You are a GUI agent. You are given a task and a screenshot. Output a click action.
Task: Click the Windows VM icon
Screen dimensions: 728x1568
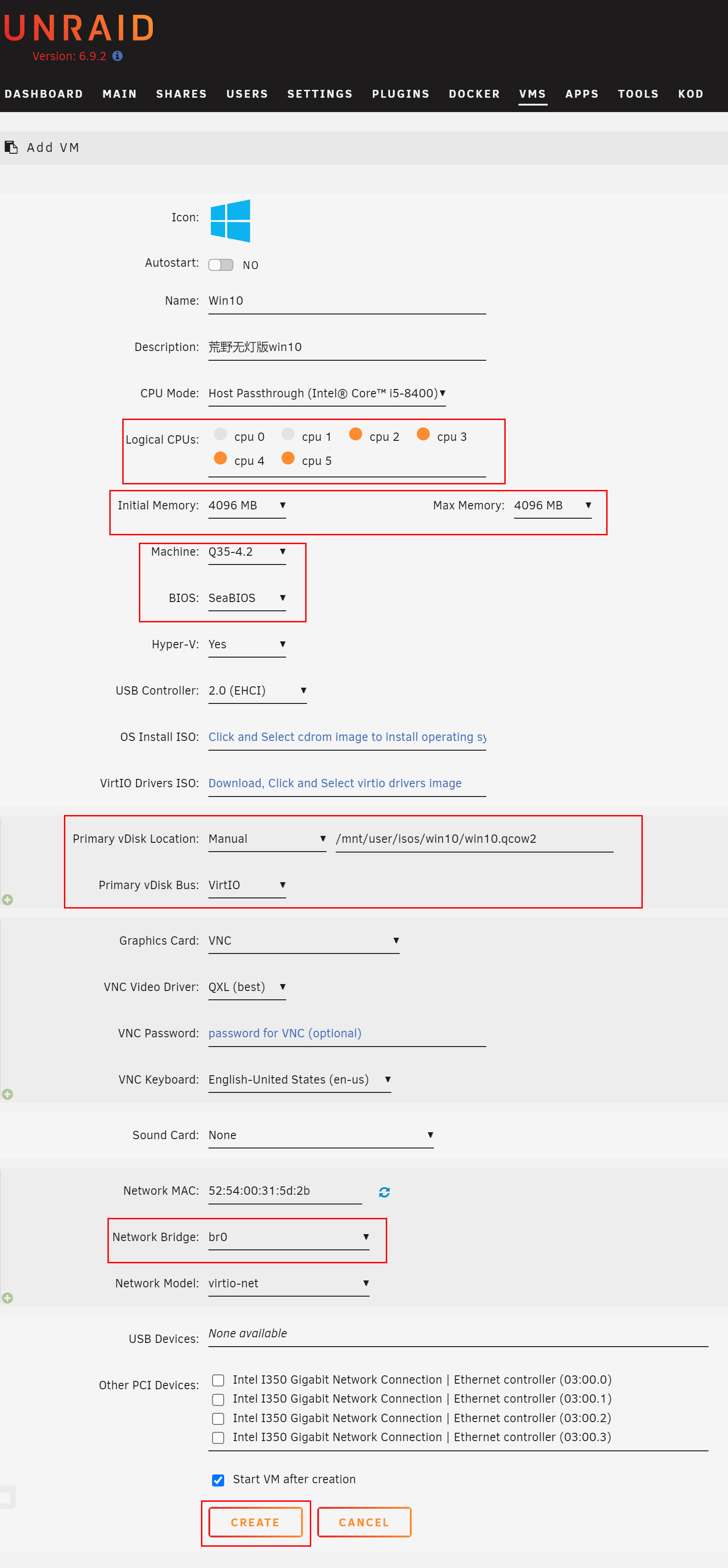pos(230,220)
